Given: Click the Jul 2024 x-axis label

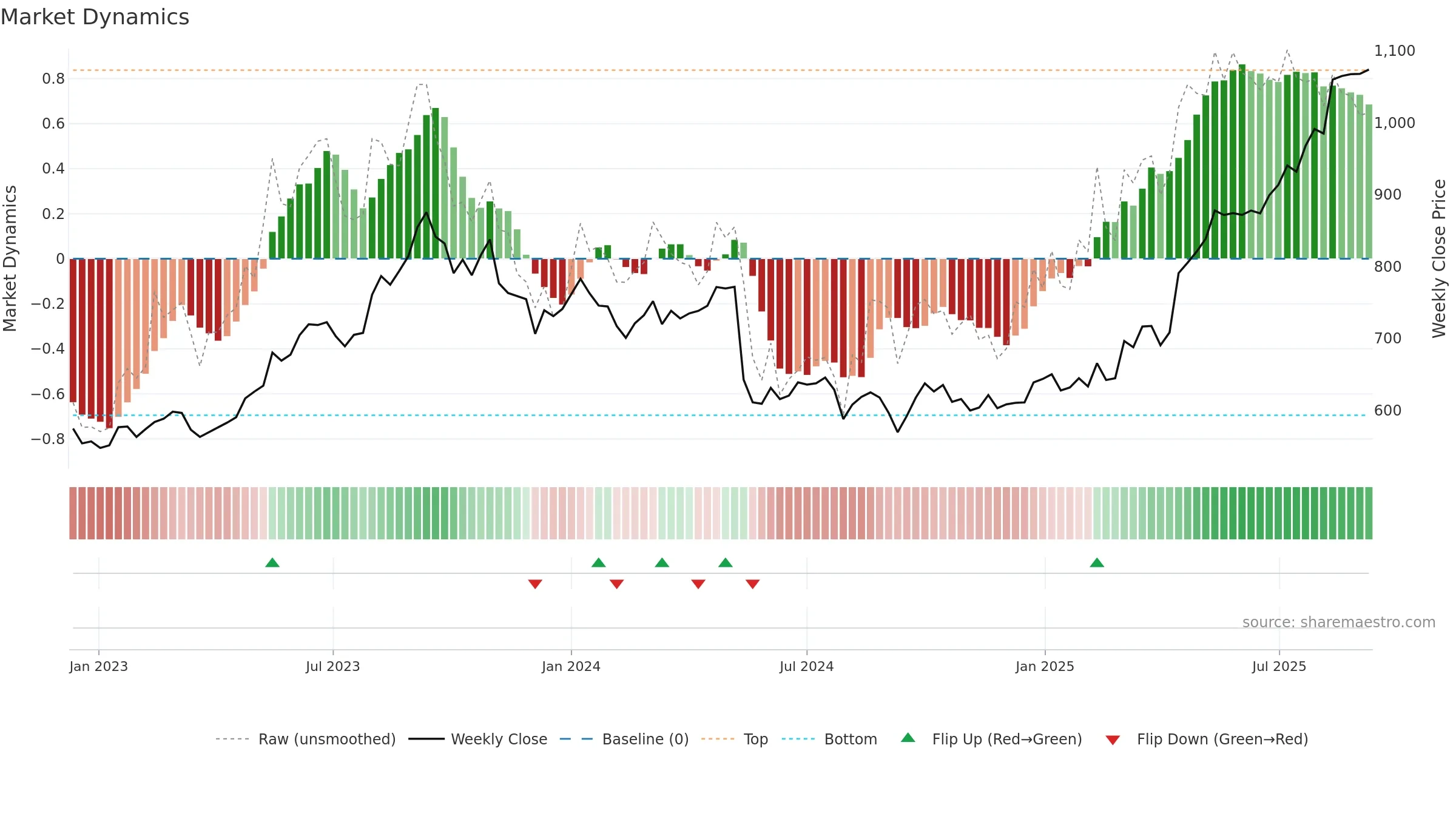Looking at the screenshot, I should point(807,666).
